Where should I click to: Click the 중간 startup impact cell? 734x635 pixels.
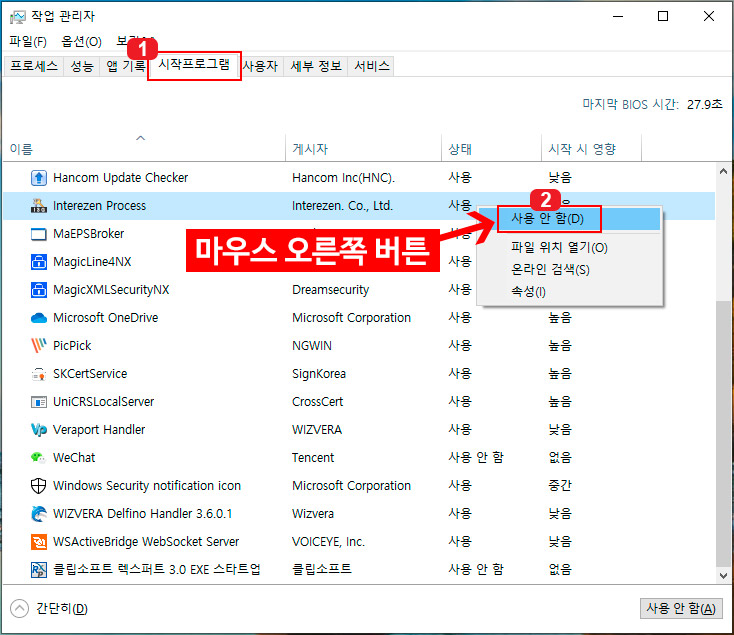[x=559, y=486]
